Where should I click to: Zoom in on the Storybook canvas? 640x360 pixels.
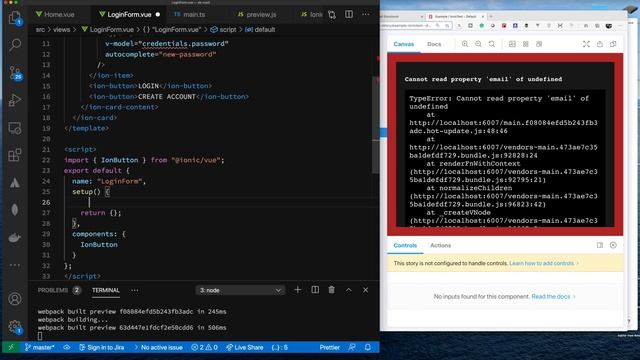click(x=465, y=44)
